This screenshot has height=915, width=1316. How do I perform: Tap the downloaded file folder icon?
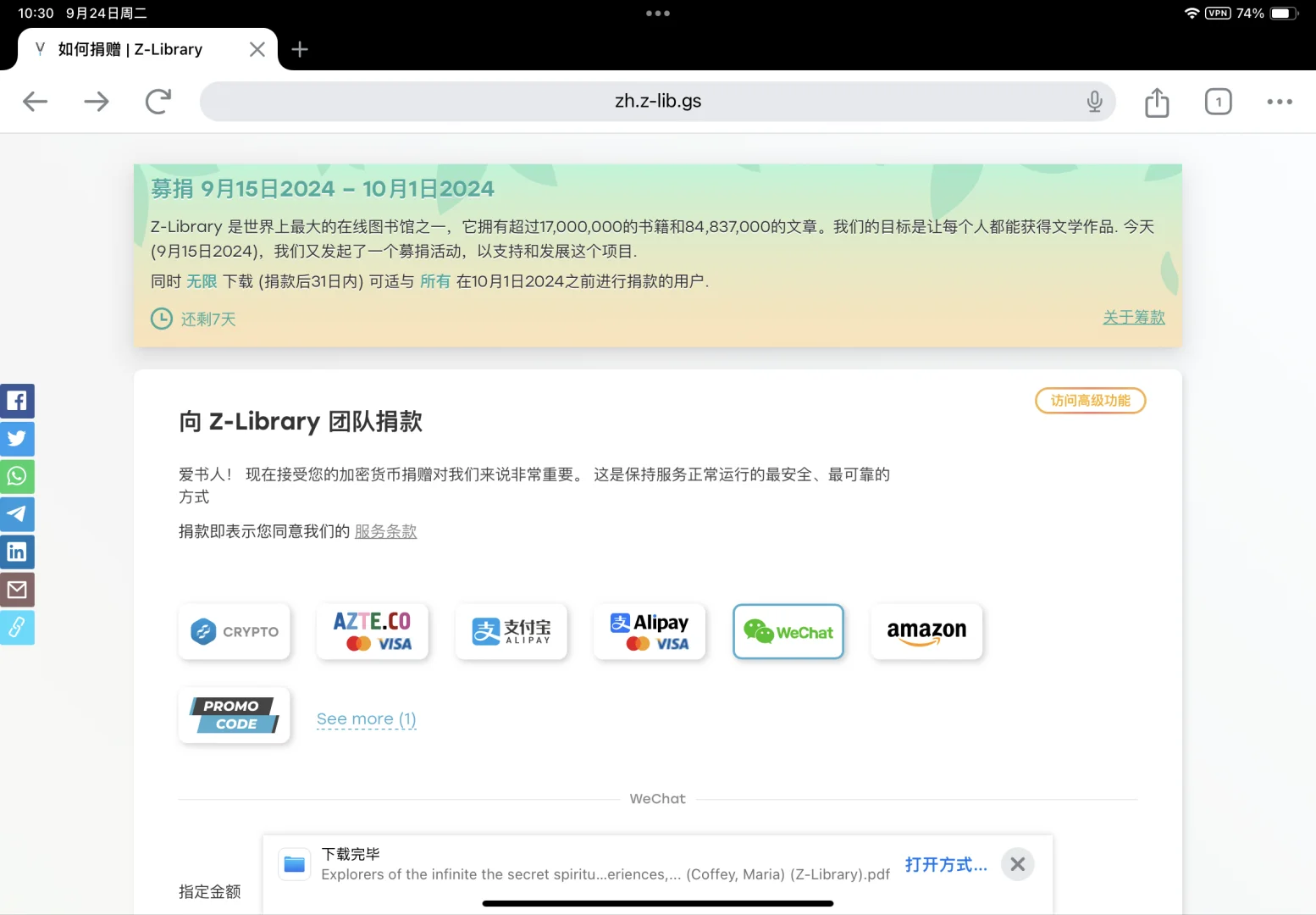[x=295, y=864]
